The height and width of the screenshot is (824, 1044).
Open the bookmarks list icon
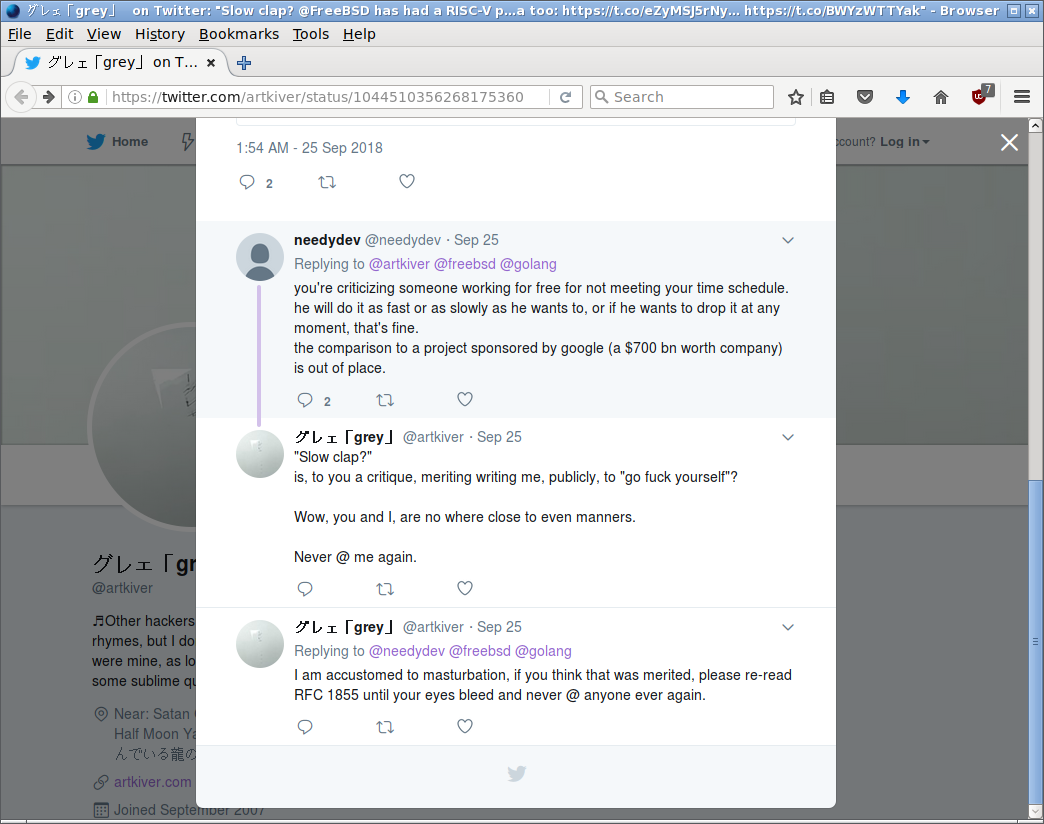827,97
